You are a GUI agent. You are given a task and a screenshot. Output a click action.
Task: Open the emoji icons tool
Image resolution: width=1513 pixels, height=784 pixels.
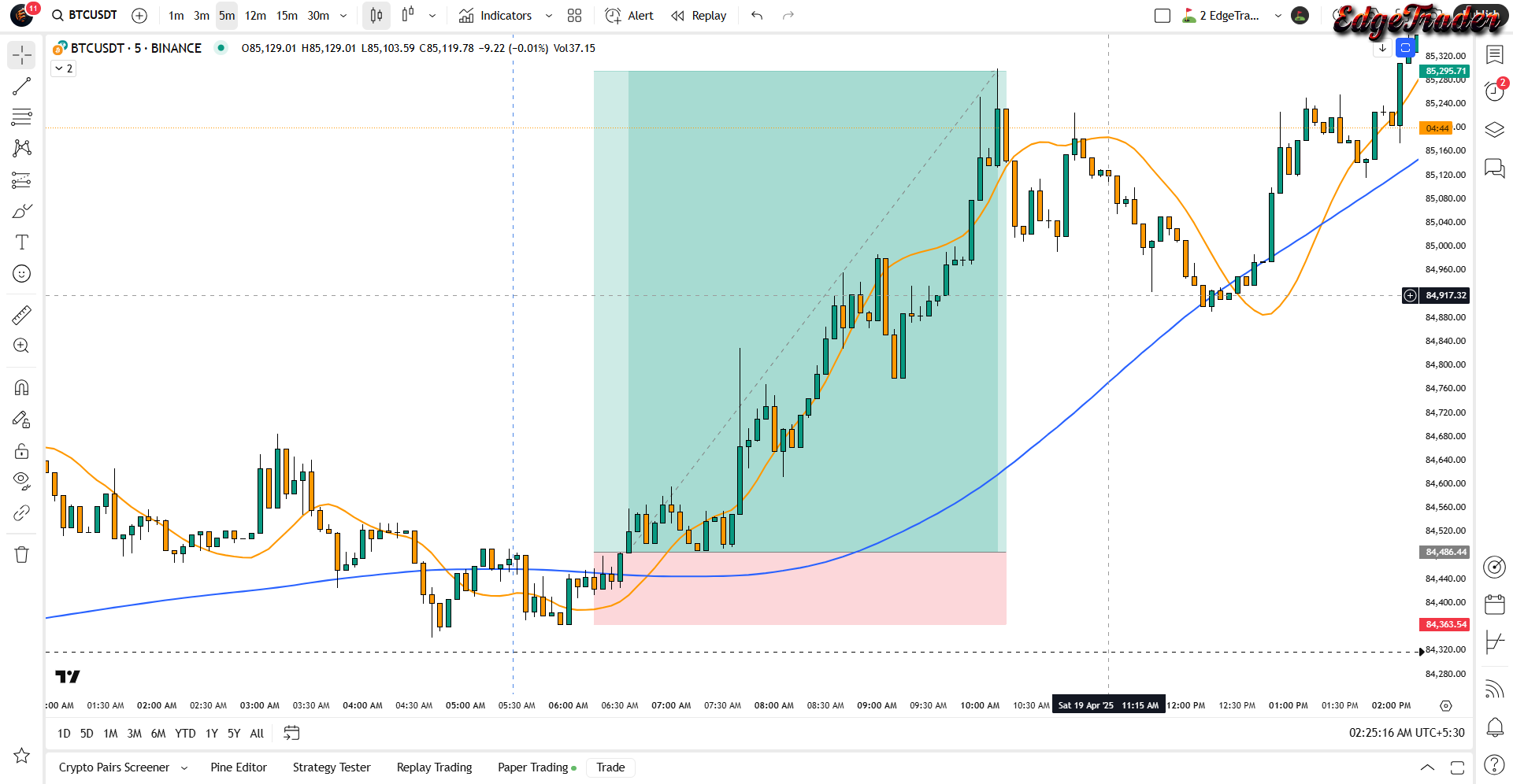tap(22, 273)
